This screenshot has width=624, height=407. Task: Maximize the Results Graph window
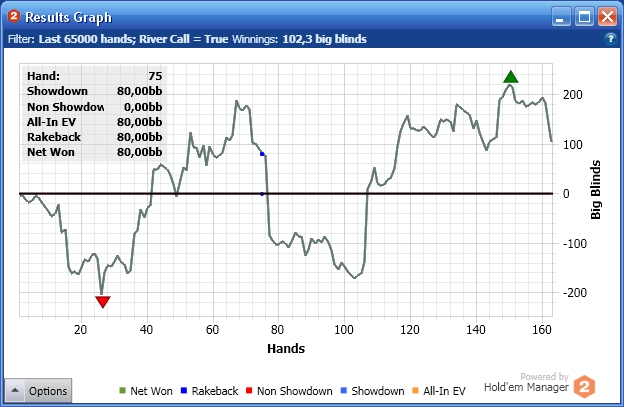584,18
